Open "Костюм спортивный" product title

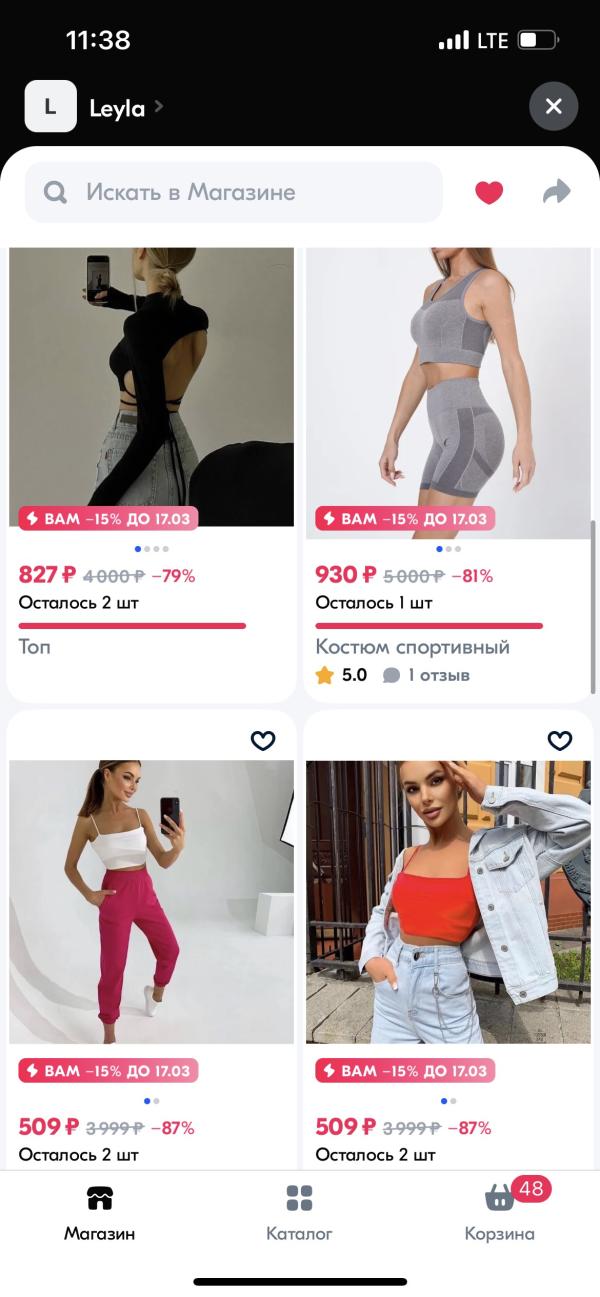point(412,647)
